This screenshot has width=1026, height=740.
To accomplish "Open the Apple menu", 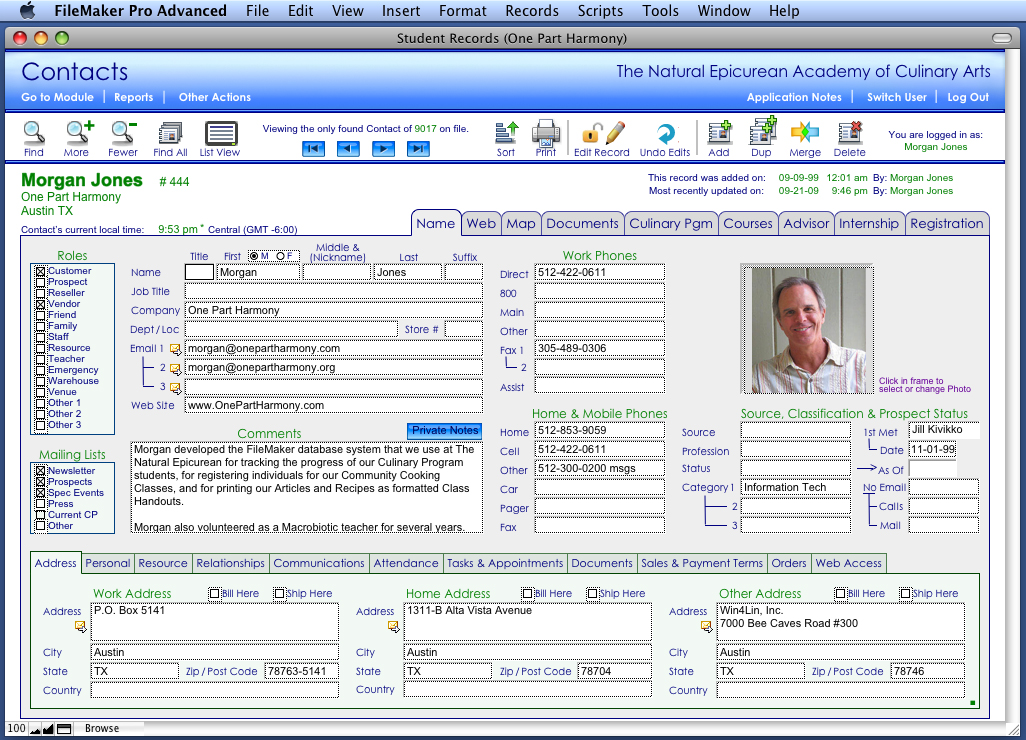I will [27, 10].
